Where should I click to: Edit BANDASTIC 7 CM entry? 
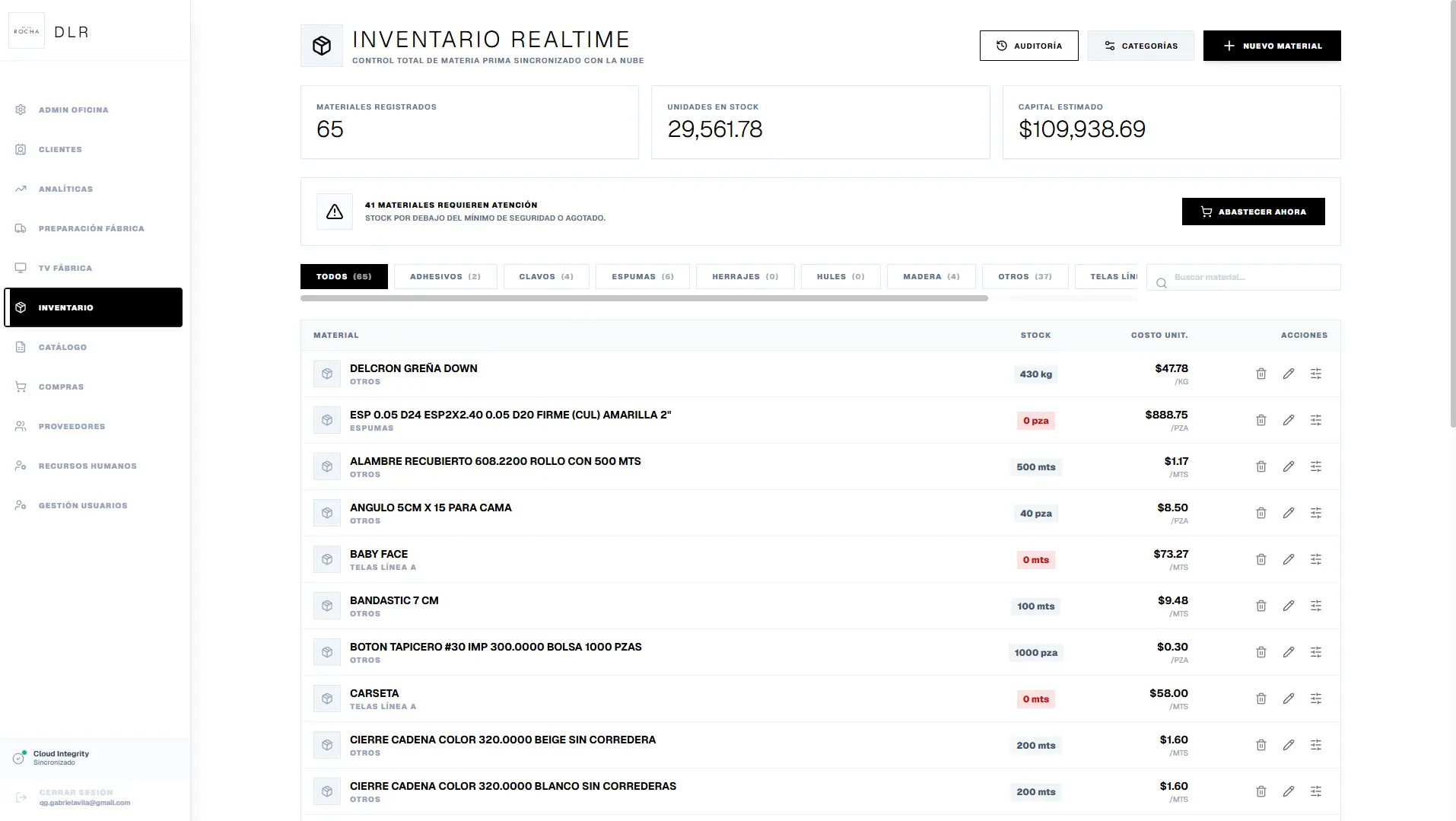pyautogui.click(x=1288, y=606)
